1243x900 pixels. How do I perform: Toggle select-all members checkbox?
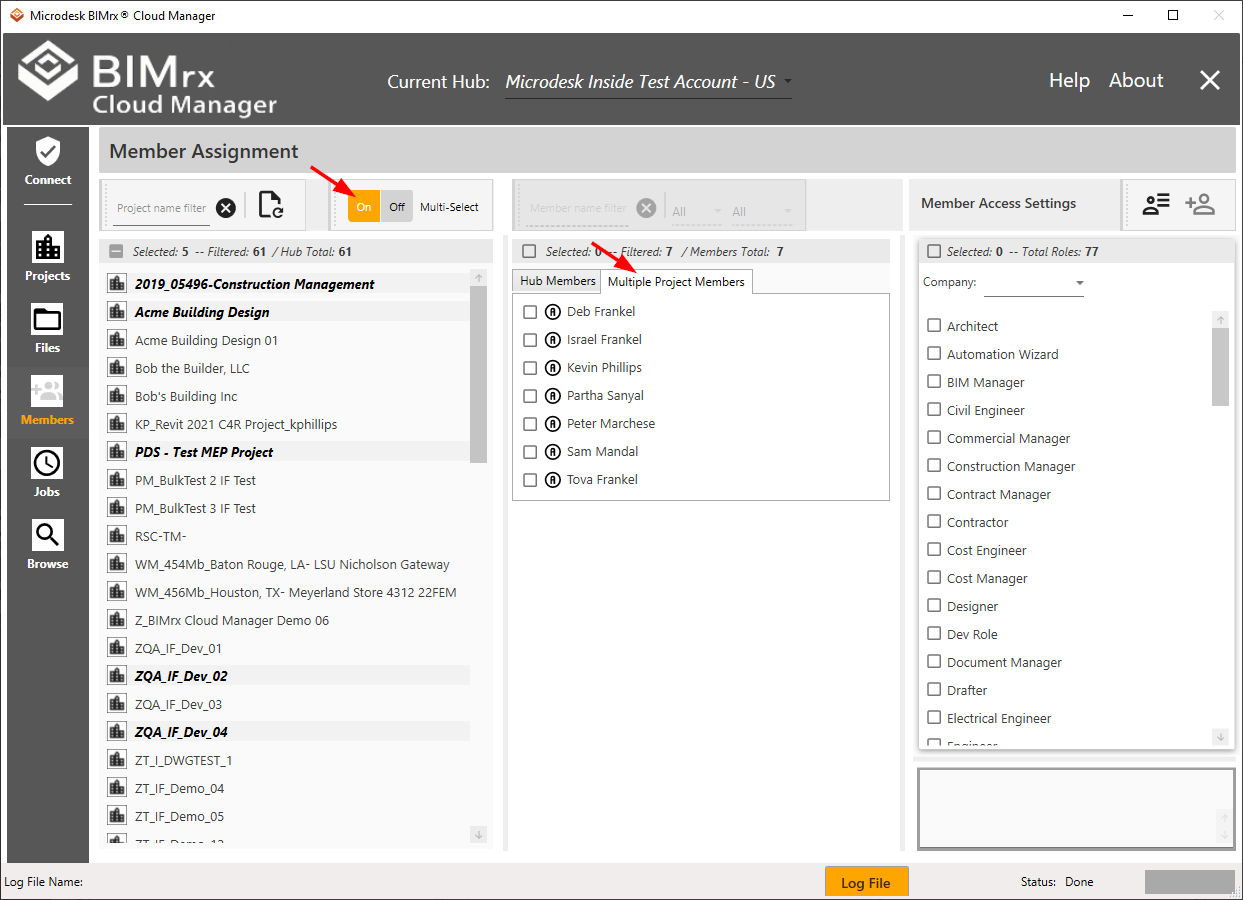(529, 252)
